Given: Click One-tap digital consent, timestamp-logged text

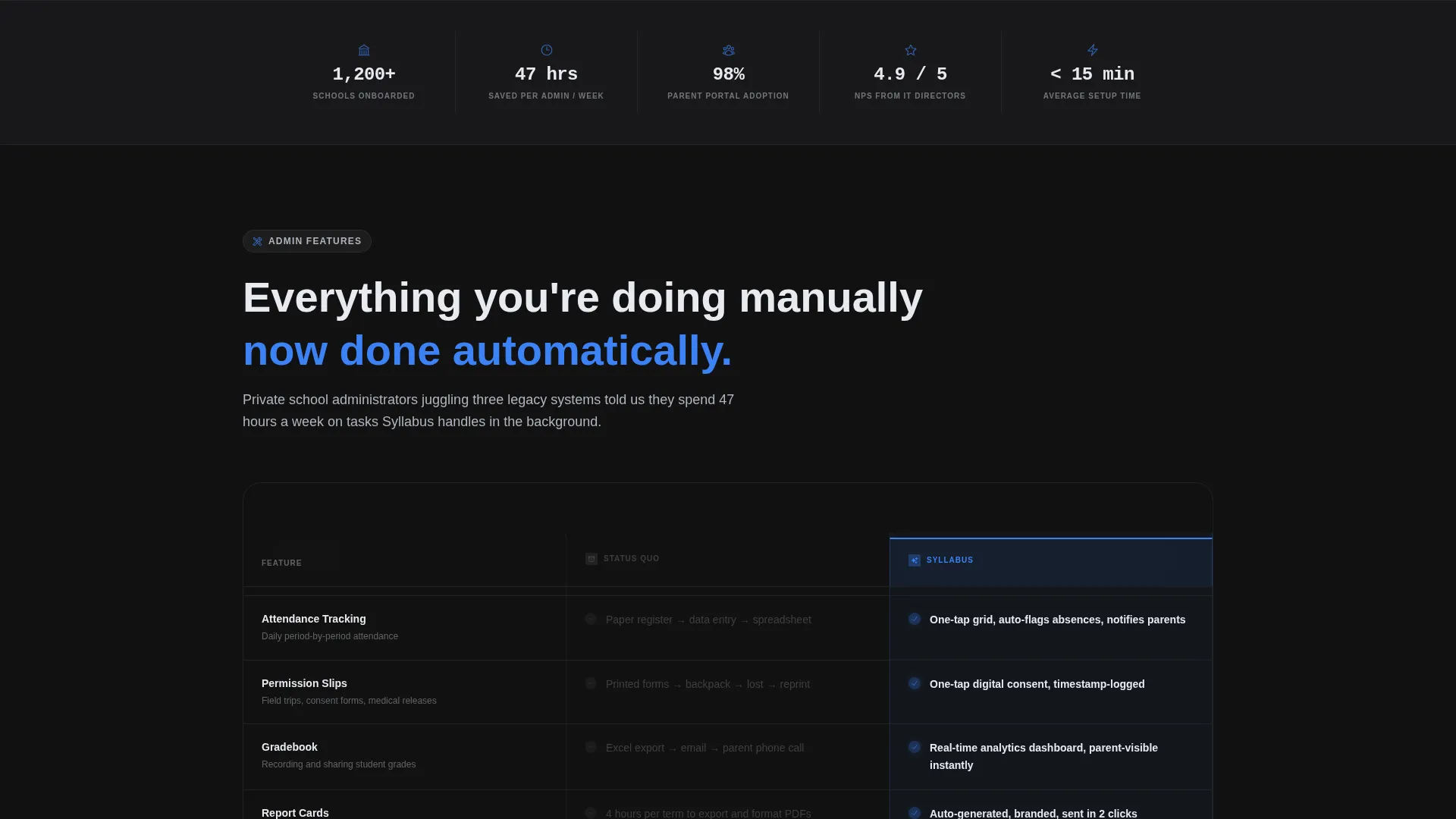Looking at the screenshot, I should click(x=1037, y=684).
